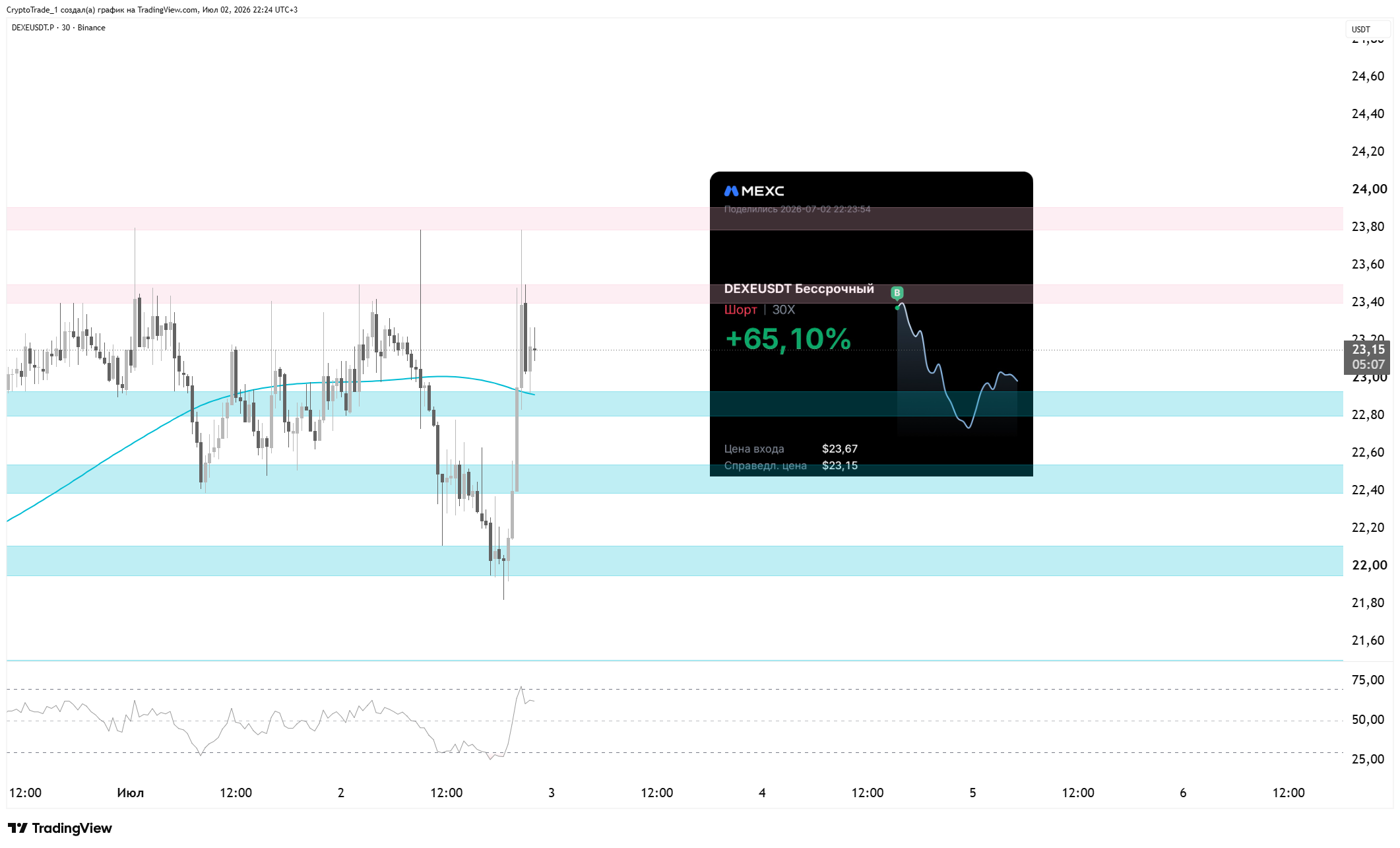Click the 21,60 price axis label
1400x848 pixels.
1368,640
